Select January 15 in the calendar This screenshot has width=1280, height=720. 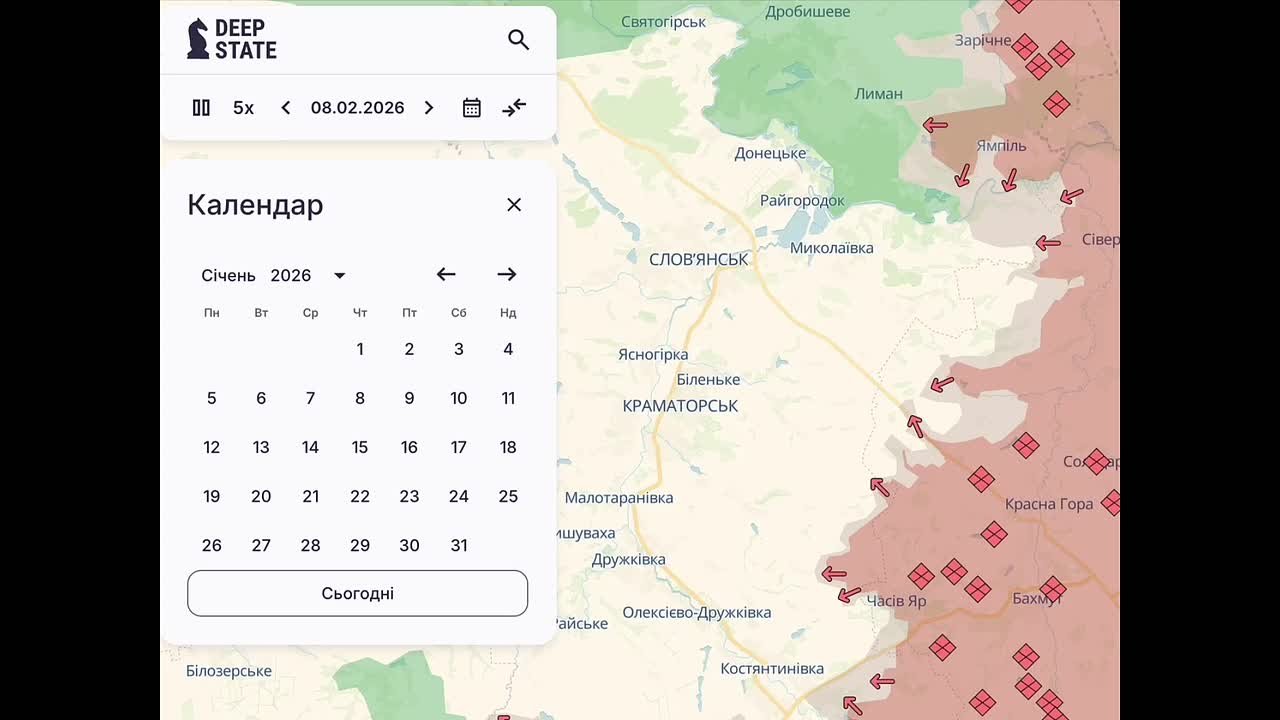360,448
